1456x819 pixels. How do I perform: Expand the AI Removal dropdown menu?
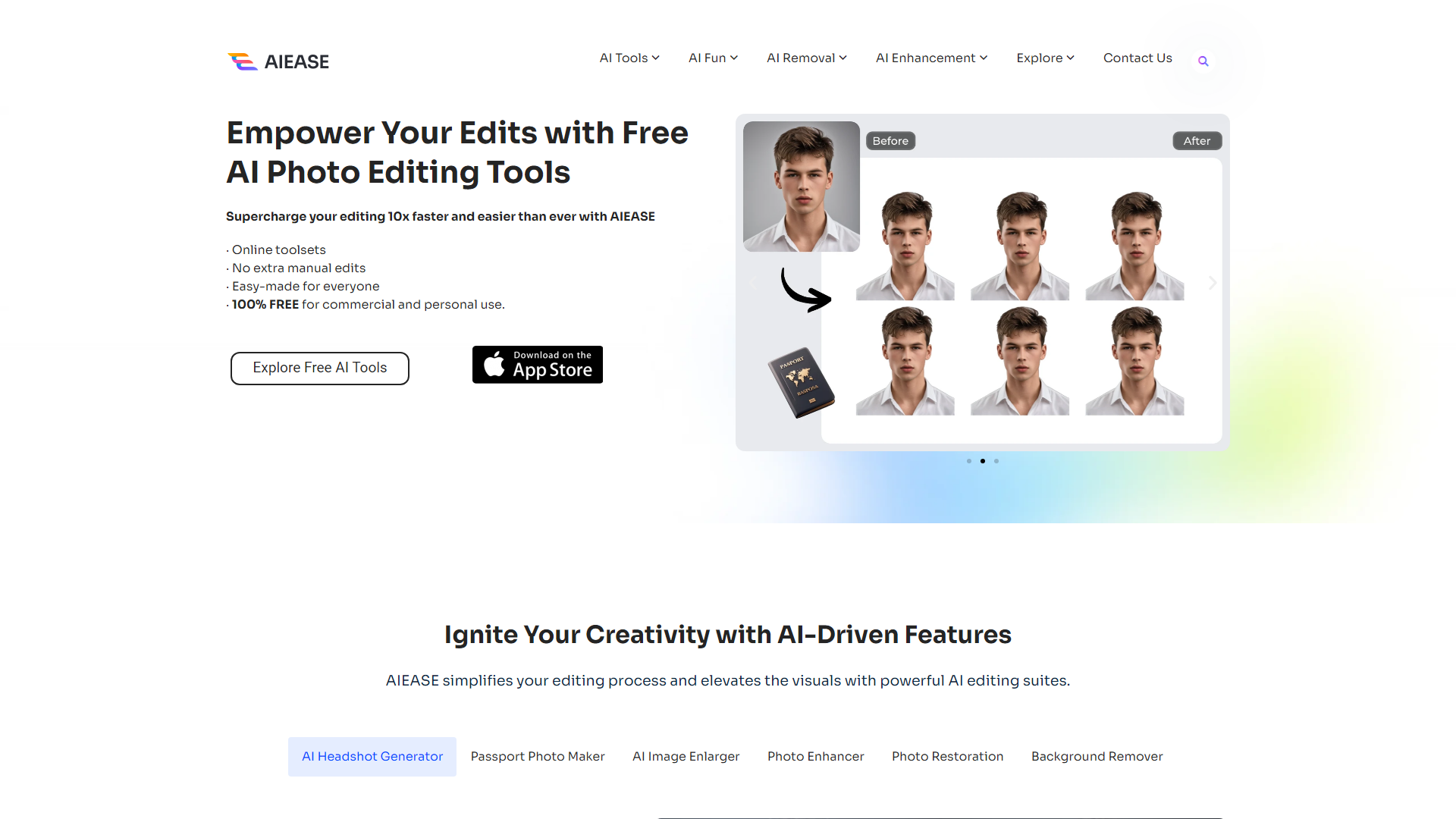pos(805,58)
